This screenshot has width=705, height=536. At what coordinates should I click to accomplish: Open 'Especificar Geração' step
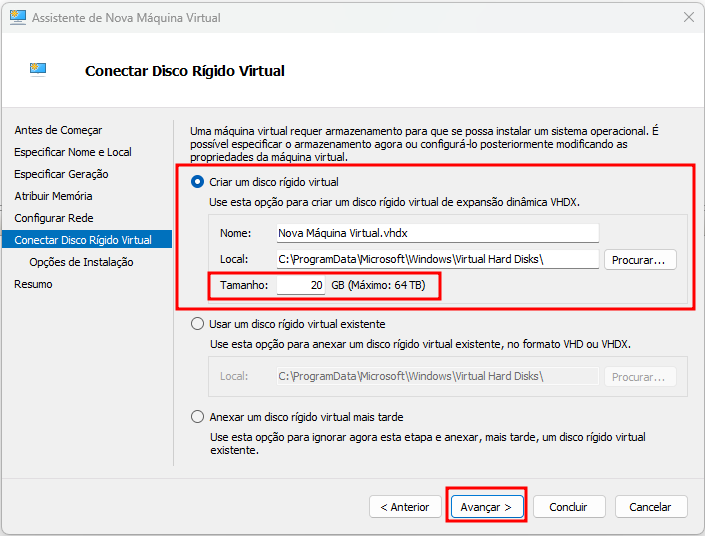tap(61, 174)
